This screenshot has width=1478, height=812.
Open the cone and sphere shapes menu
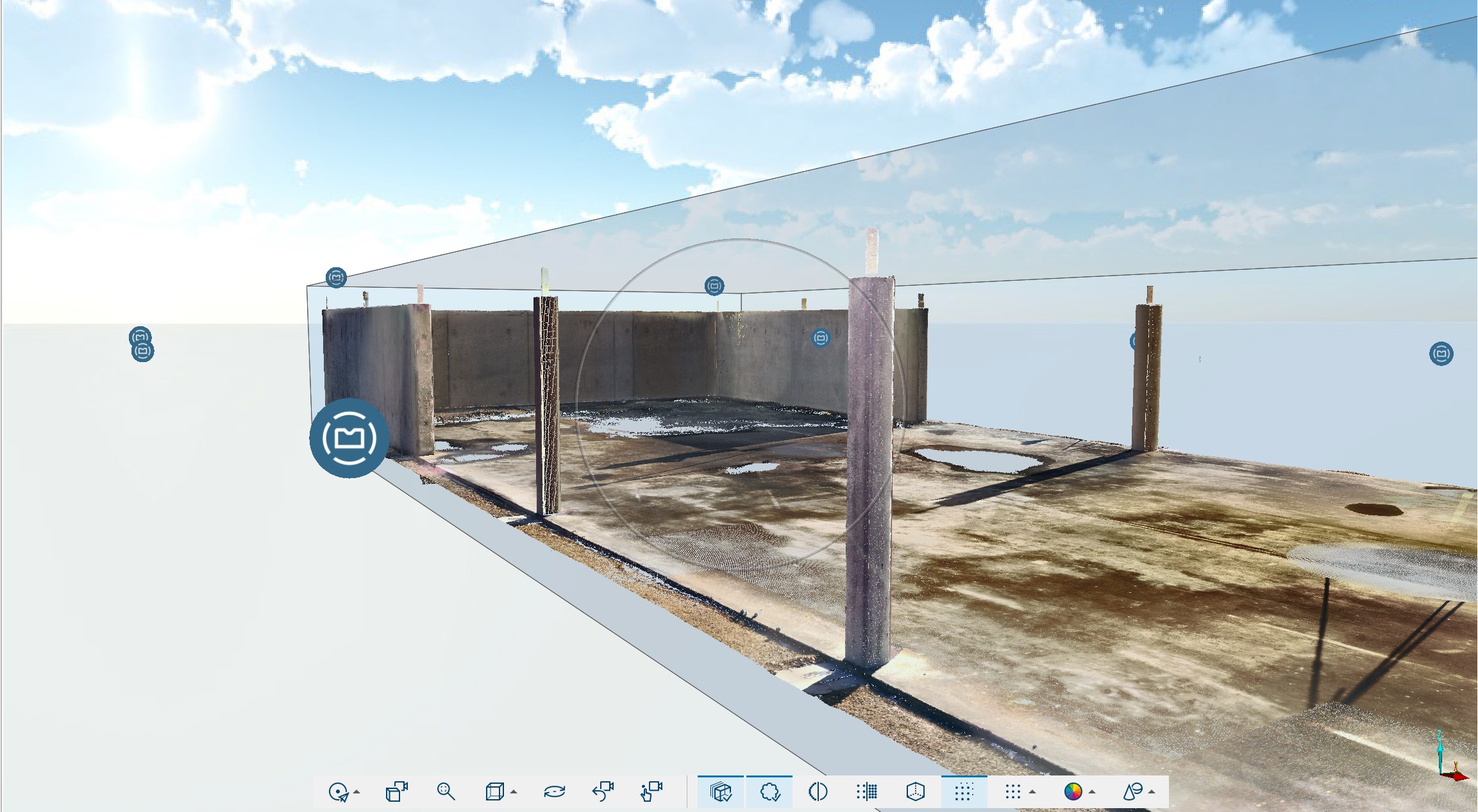tap(1133, 792)
